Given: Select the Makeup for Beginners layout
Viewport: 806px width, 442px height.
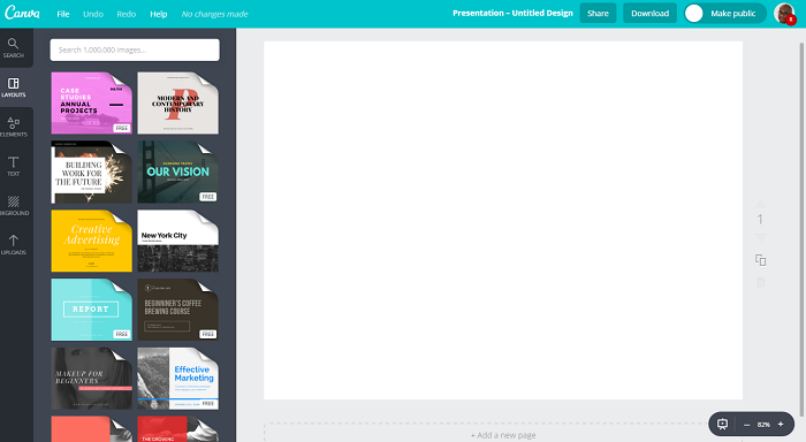Looking at the screenshot, I should [91, 378].
